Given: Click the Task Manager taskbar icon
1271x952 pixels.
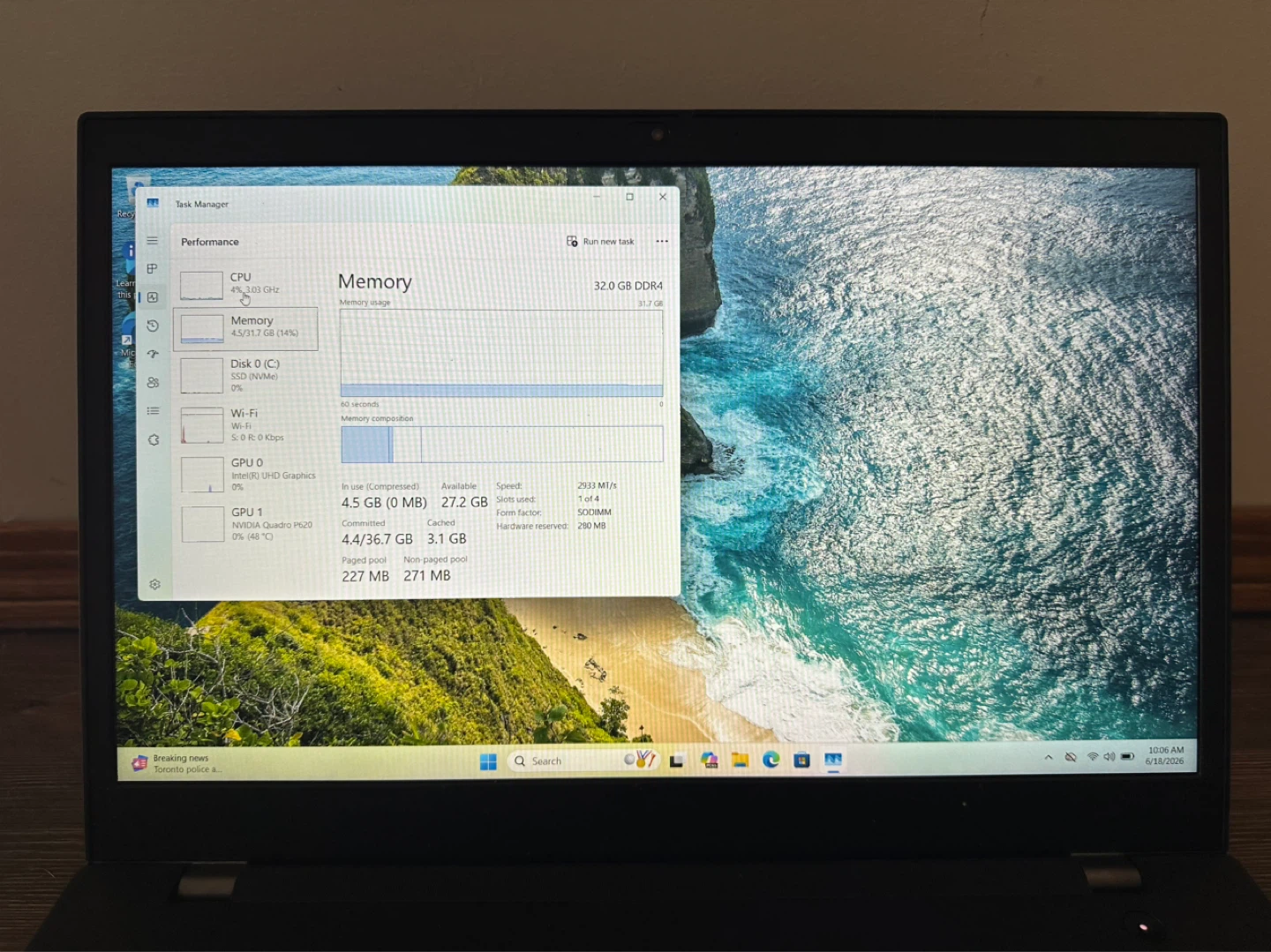Looking at the screenshot, I should (x=833, y=760).
